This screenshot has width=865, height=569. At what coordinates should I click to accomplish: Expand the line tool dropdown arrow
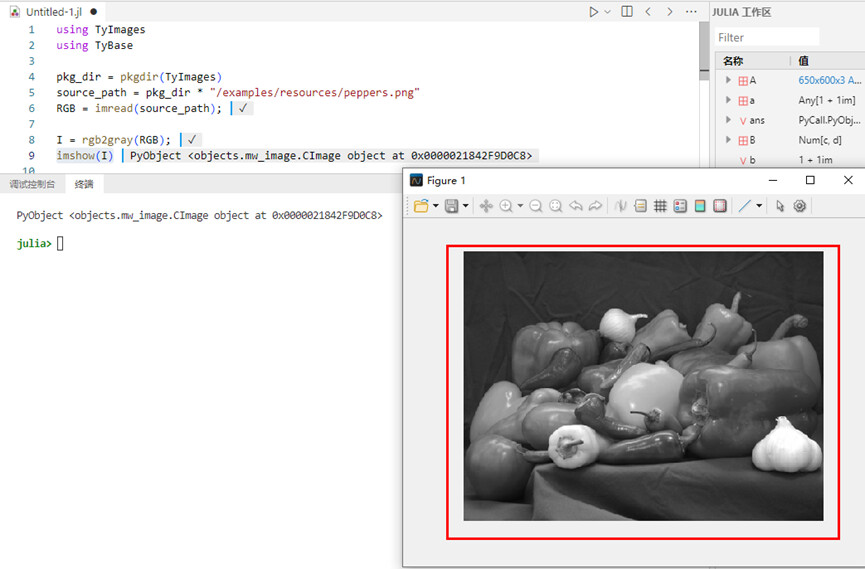click(x=759, y=206)
